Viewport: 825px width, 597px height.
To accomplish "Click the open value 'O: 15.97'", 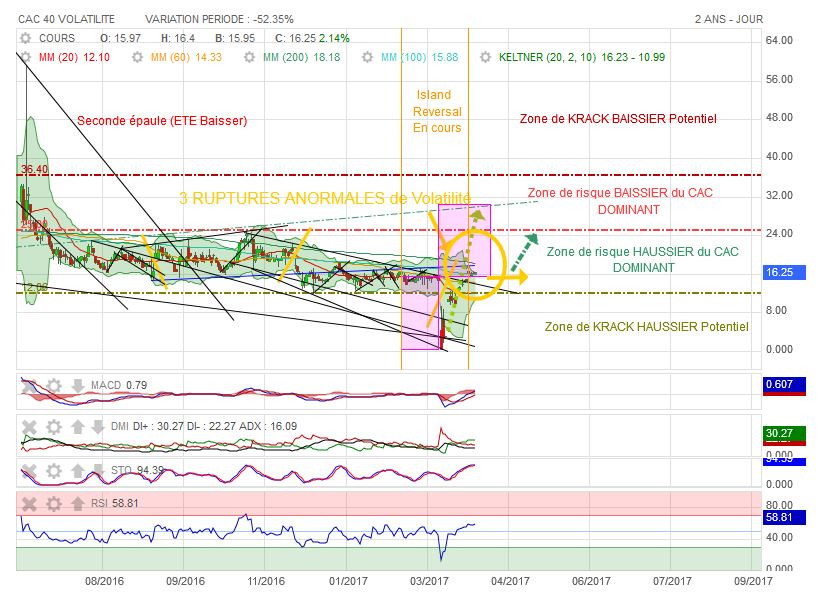I will click(x=120, y=38).
